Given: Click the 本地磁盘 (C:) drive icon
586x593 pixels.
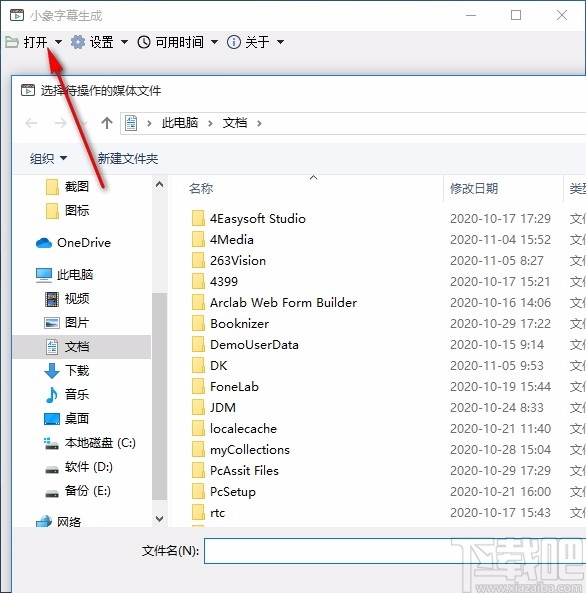Looking at the screenshot, I should point(51,443).
